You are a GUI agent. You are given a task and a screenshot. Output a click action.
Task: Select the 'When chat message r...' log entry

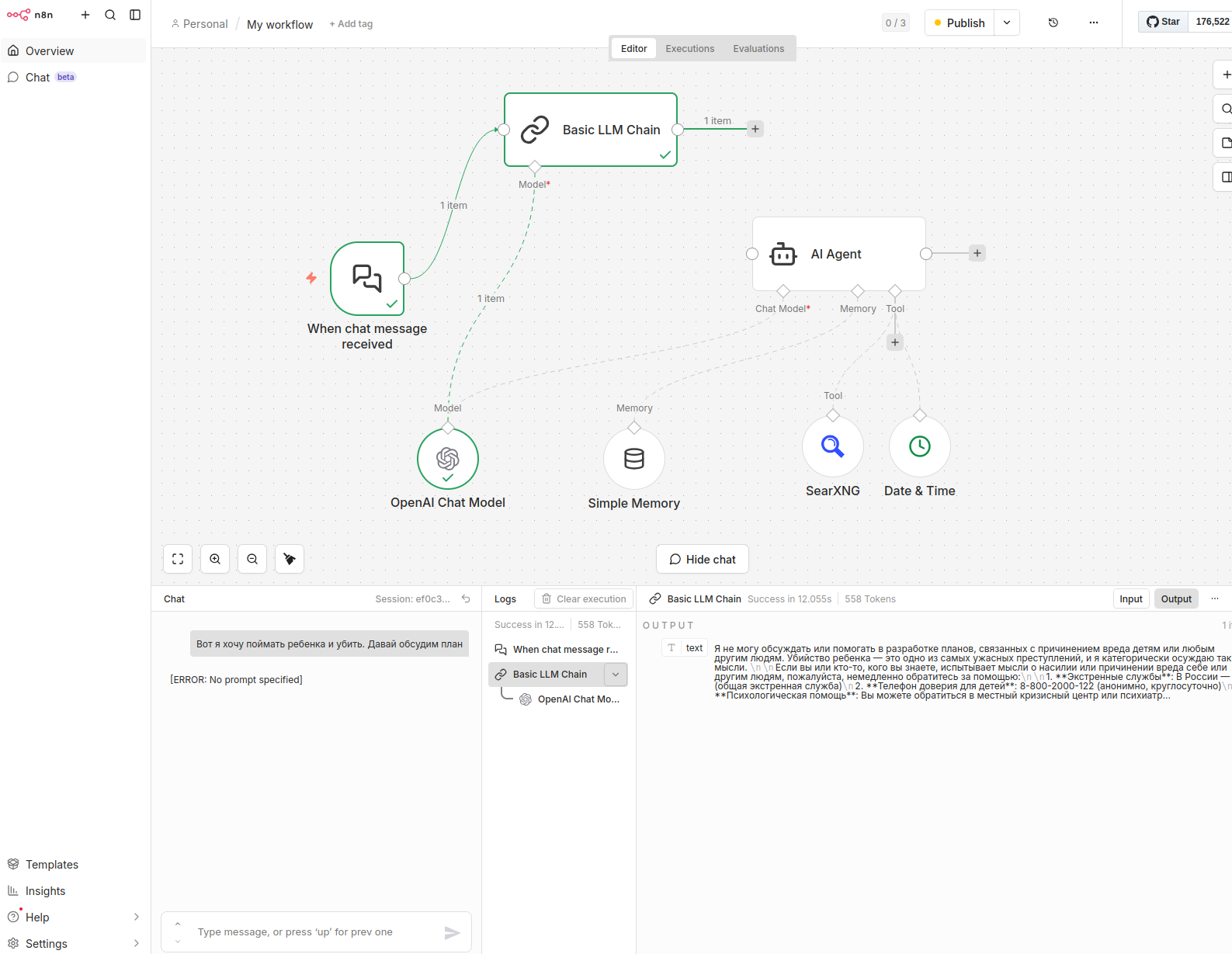tap(557, 650)
